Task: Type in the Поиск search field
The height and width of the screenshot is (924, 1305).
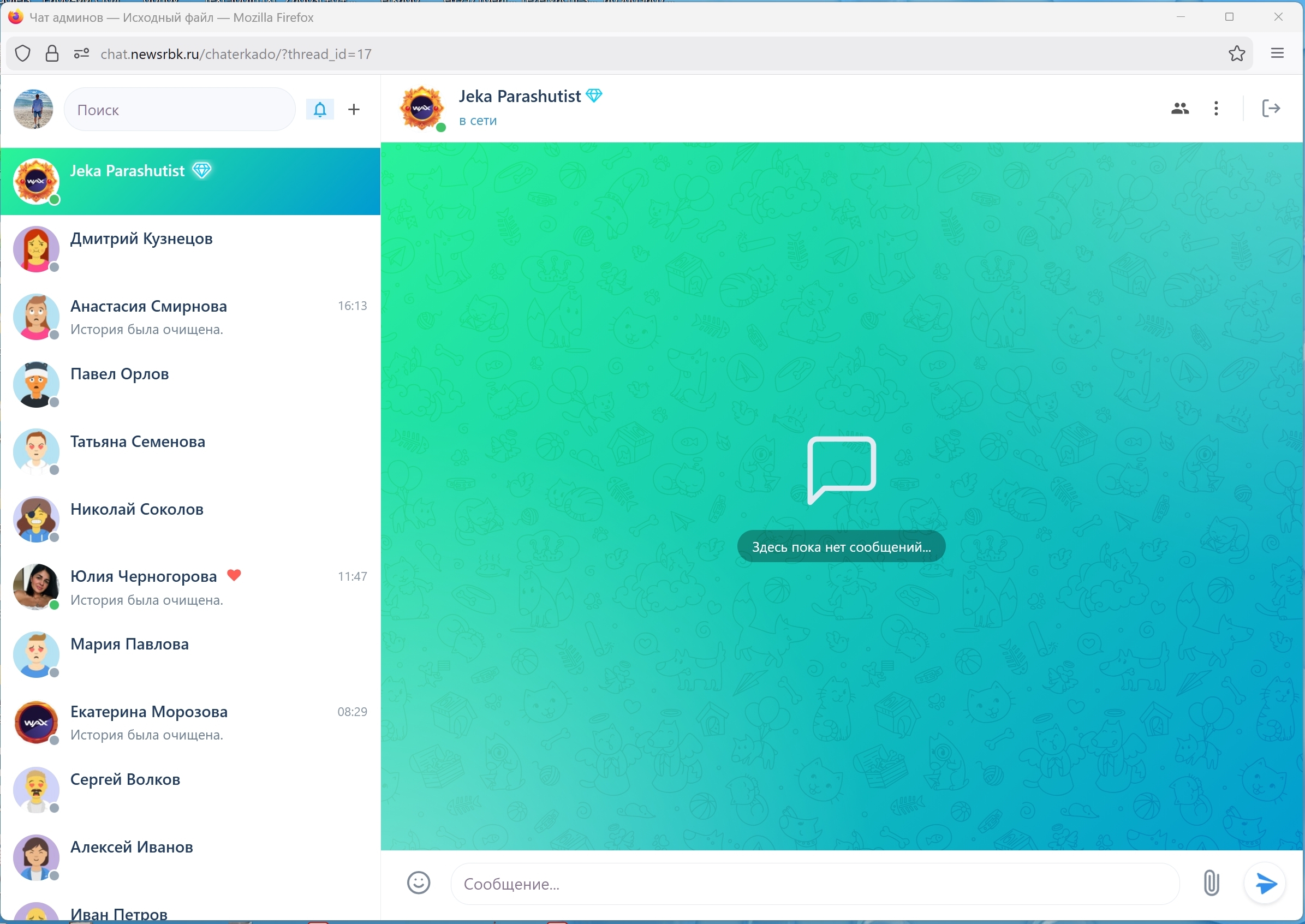Action: (179, 110)
